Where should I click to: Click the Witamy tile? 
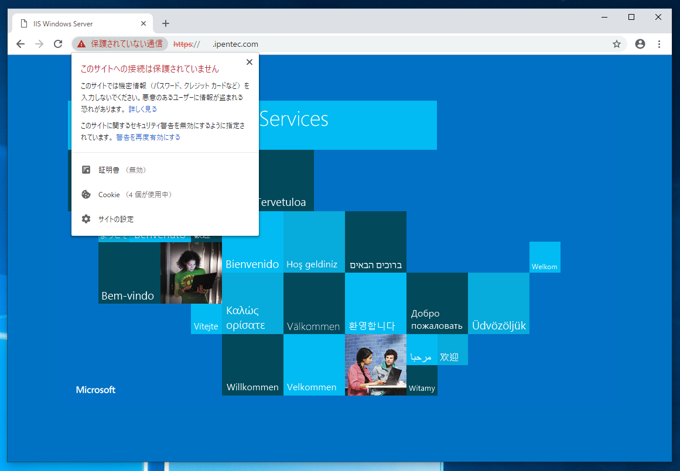[x=422, y=380]
